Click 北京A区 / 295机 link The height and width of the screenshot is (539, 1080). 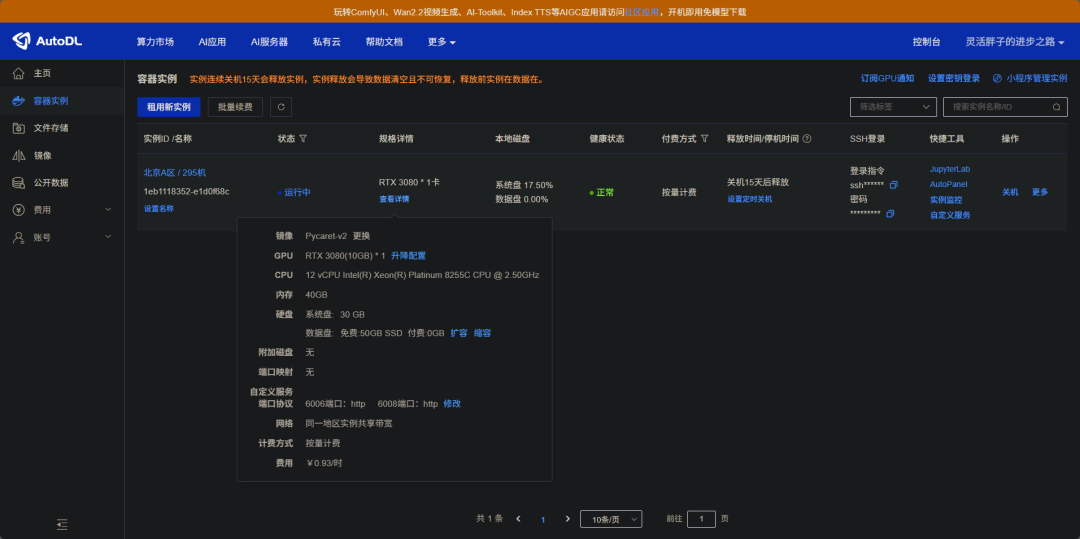click(x=174, y=173)
